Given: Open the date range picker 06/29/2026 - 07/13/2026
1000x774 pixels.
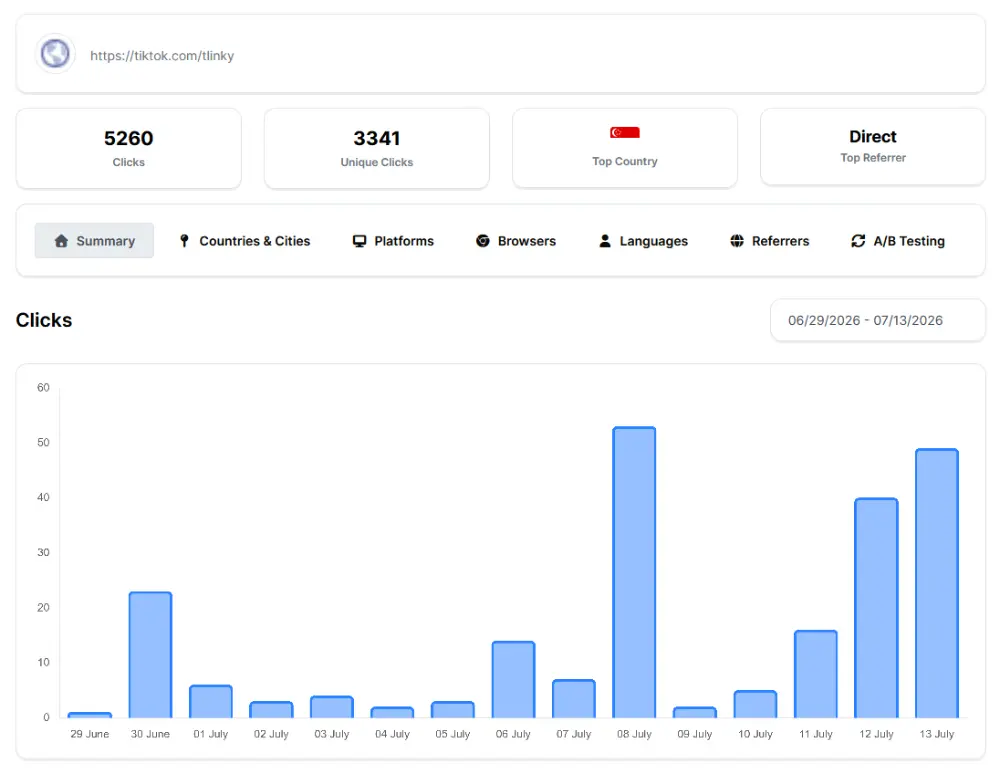Looking at the screenshot, I should tap(878, 320).
